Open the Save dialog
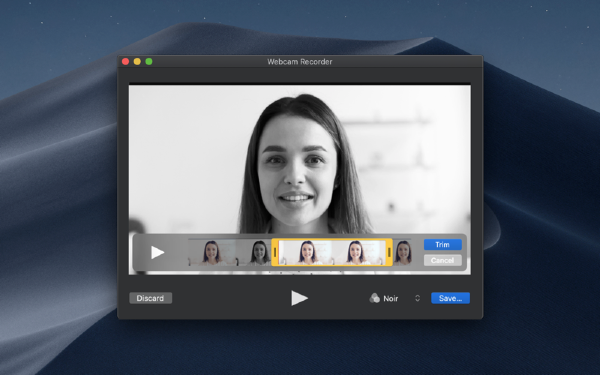The width and height of the screenshot is (600, 375). pyautogui.click(x=450, y=298)
